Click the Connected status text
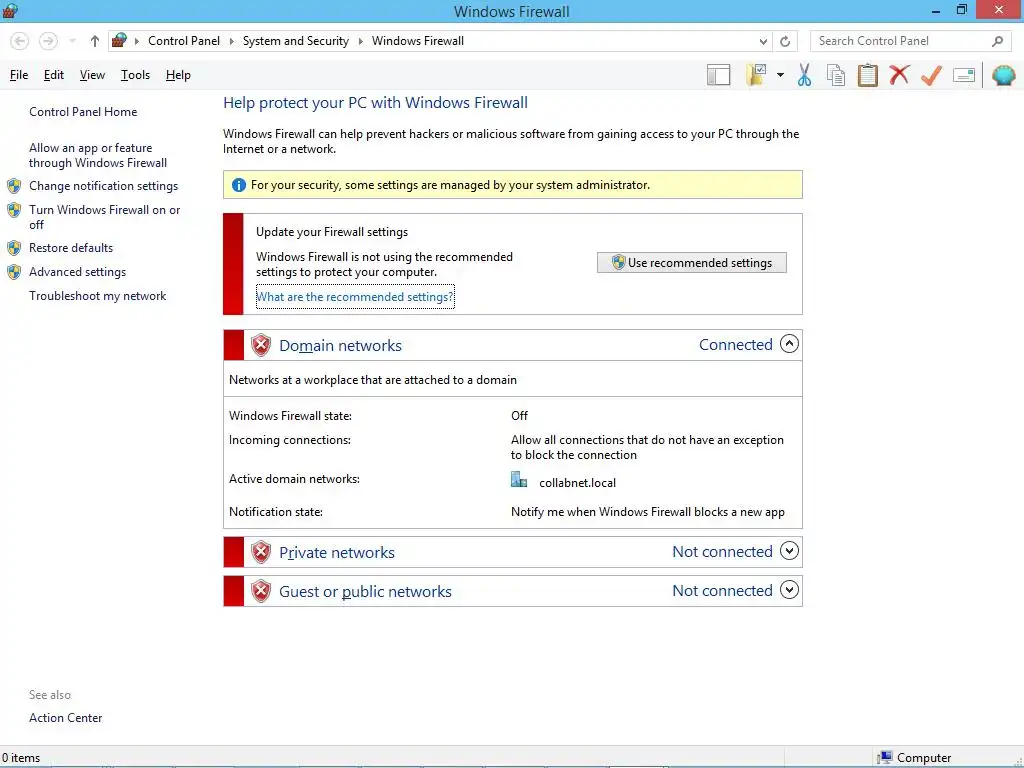 point(735,344)
